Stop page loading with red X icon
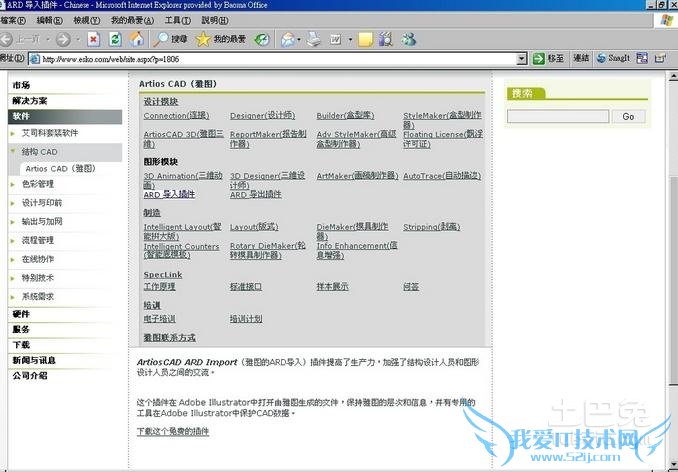The height and width of the screenshot is (472, 678). (x=93, y=40)
